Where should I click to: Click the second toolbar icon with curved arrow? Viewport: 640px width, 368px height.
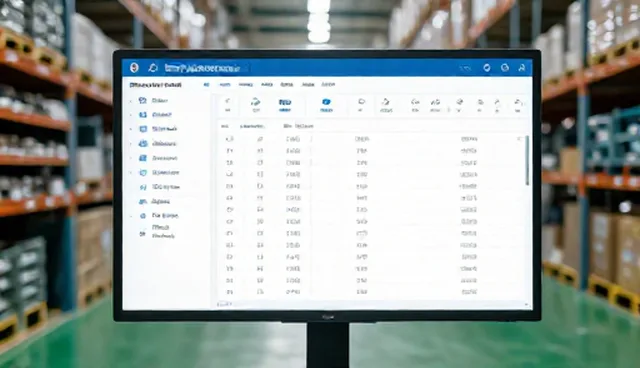pos(256,105)
